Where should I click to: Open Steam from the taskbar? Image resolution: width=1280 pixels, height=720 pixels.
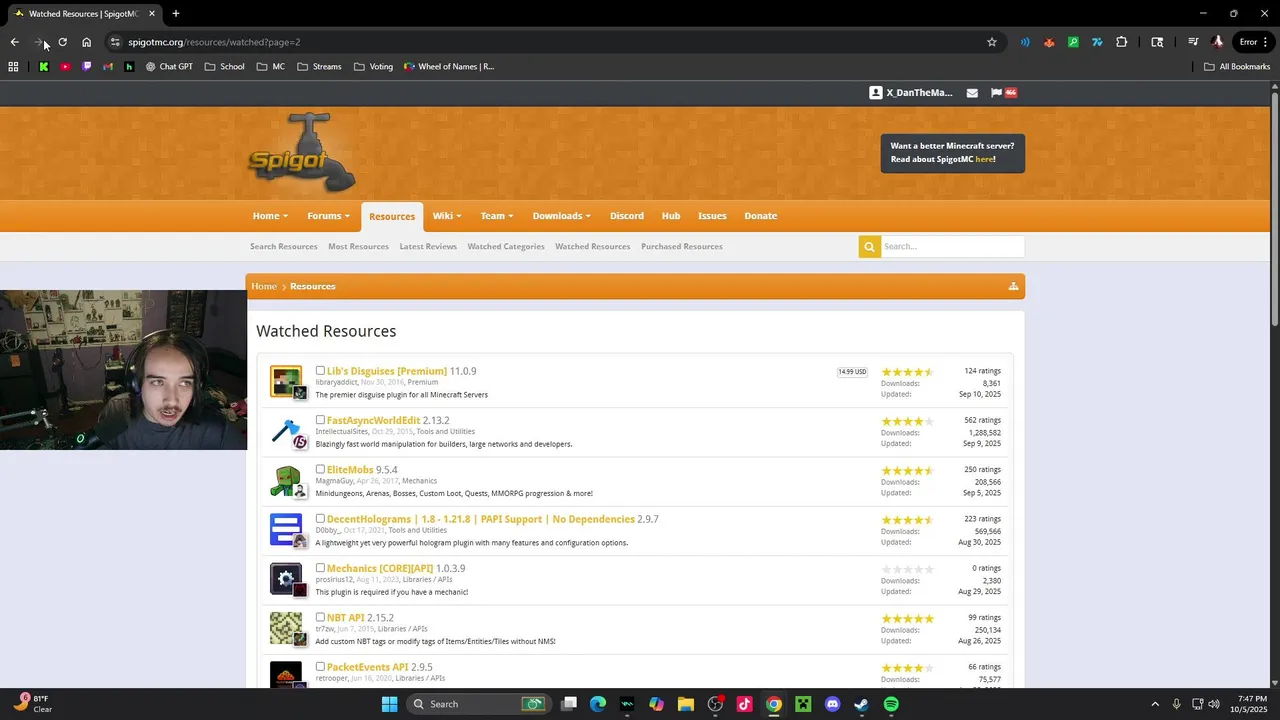[x=861, y=704]
